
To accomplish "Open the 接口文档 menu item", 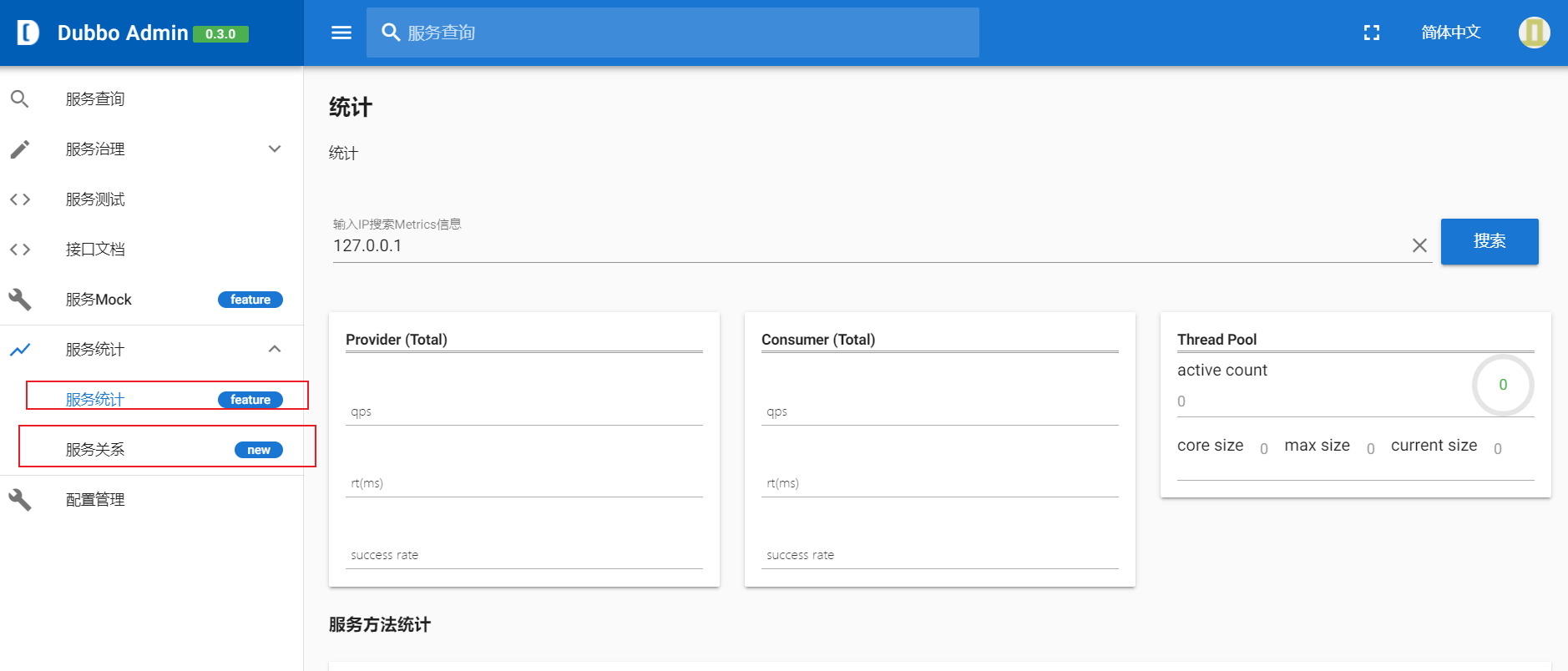I will click(x=95, y=250).
